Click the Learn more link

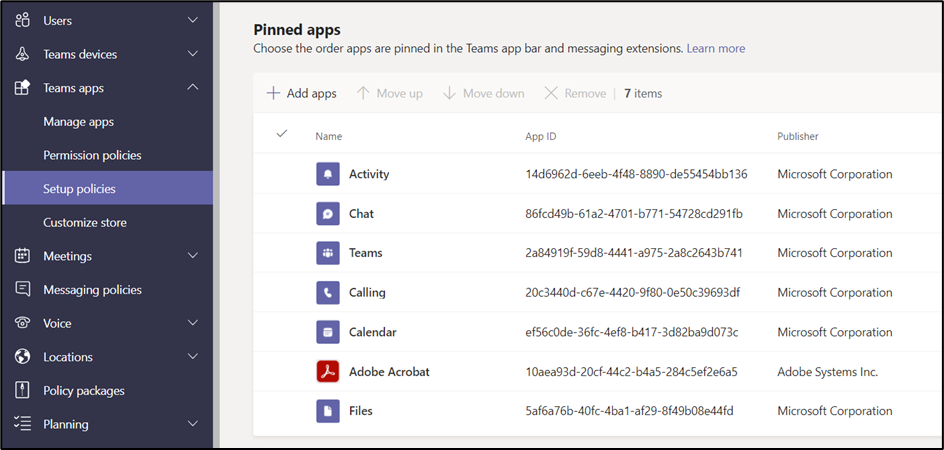click(x=716, y=48)
